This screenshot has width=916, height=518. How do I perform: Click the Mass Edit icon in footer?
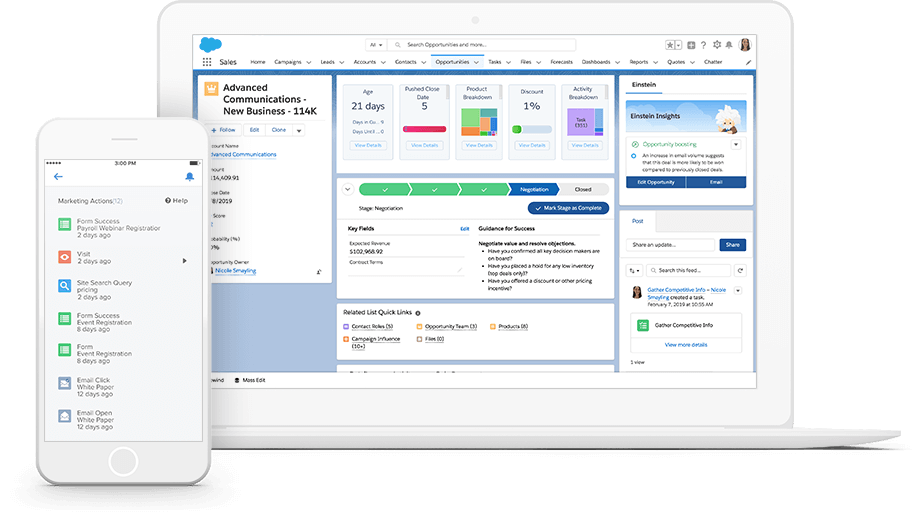click(237, 380)
